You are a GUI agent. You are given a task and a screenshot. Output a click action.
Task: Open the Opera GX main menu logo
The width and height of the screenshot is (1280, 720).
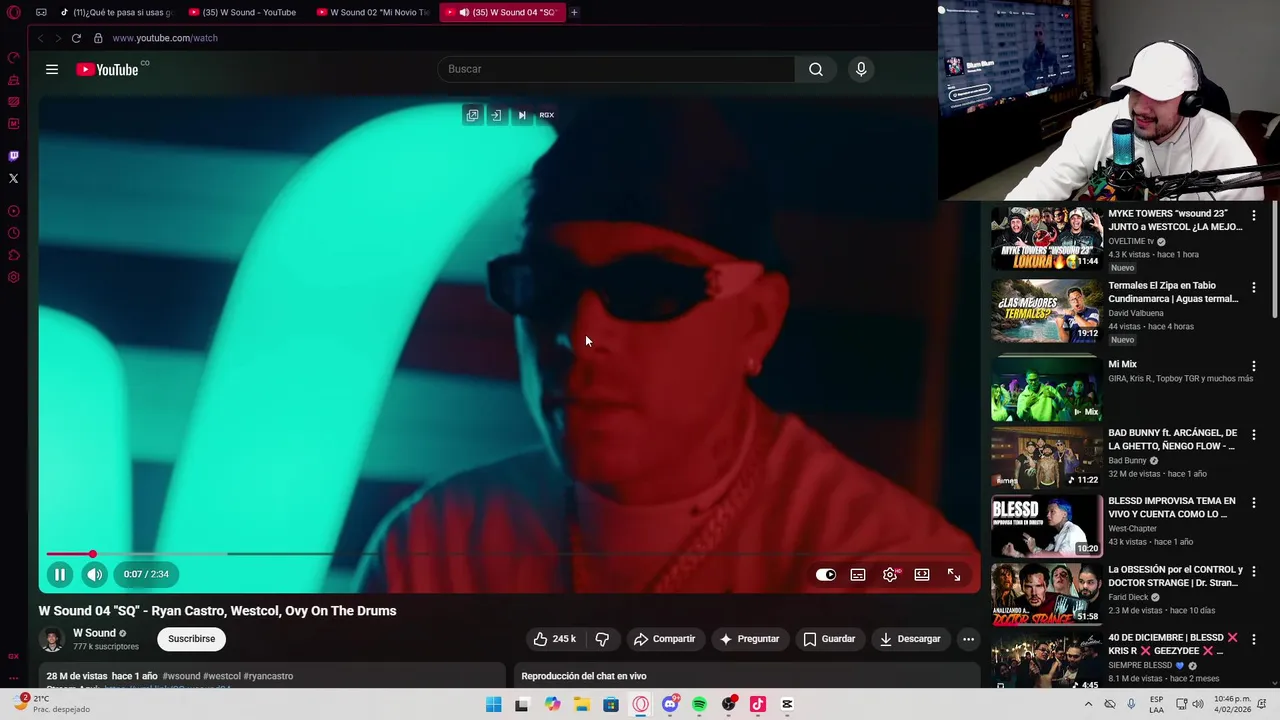[x=14, y=12]
